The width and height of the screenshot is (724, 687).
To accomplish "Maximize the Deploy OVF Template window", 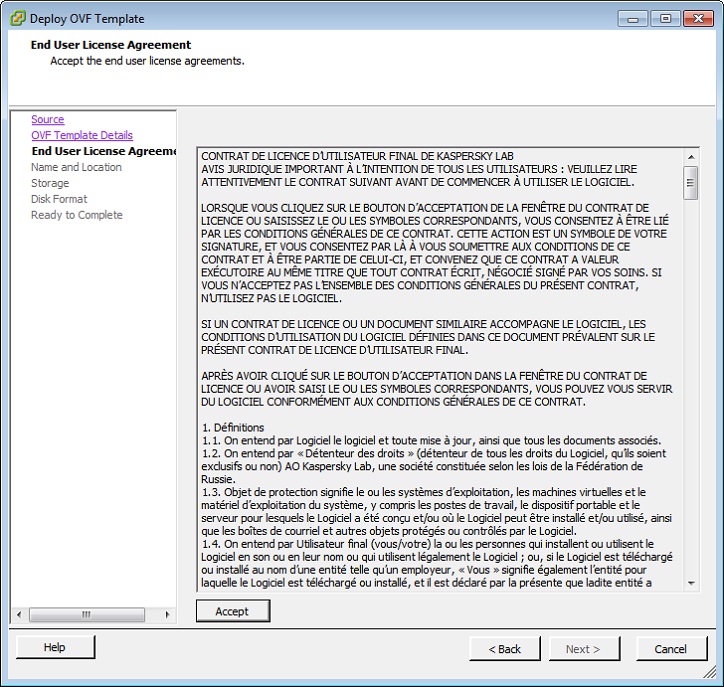I will click(x=665, y=19).
